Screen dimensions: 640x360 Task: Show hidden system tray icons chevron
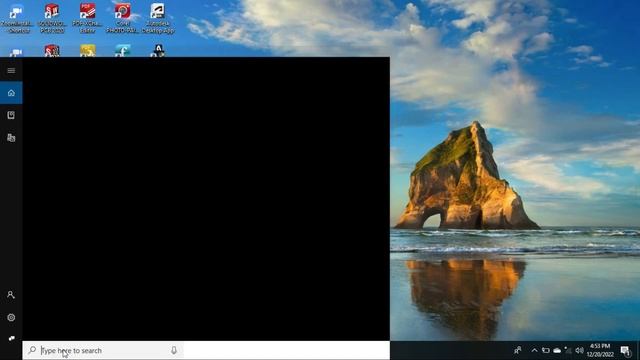tap(534, 350)
